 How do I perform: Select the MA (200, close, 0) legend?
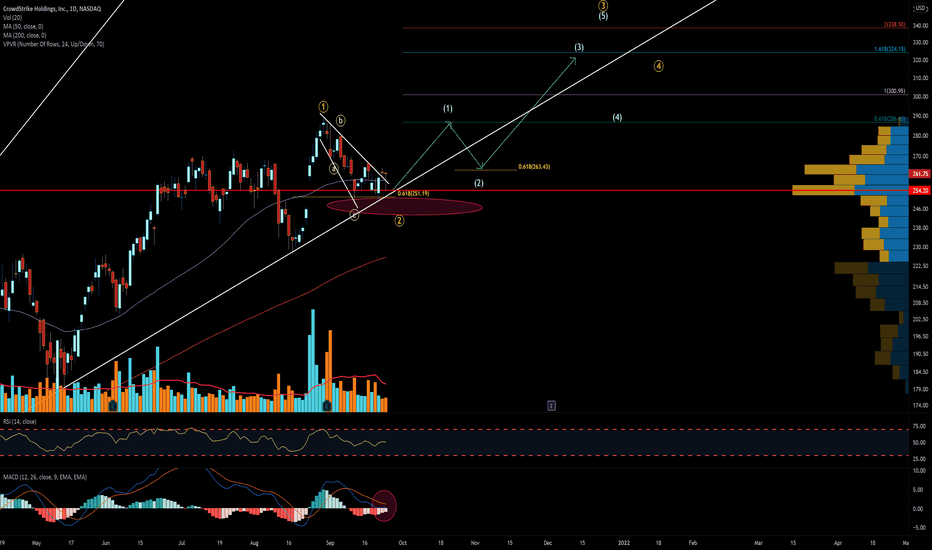24,36
